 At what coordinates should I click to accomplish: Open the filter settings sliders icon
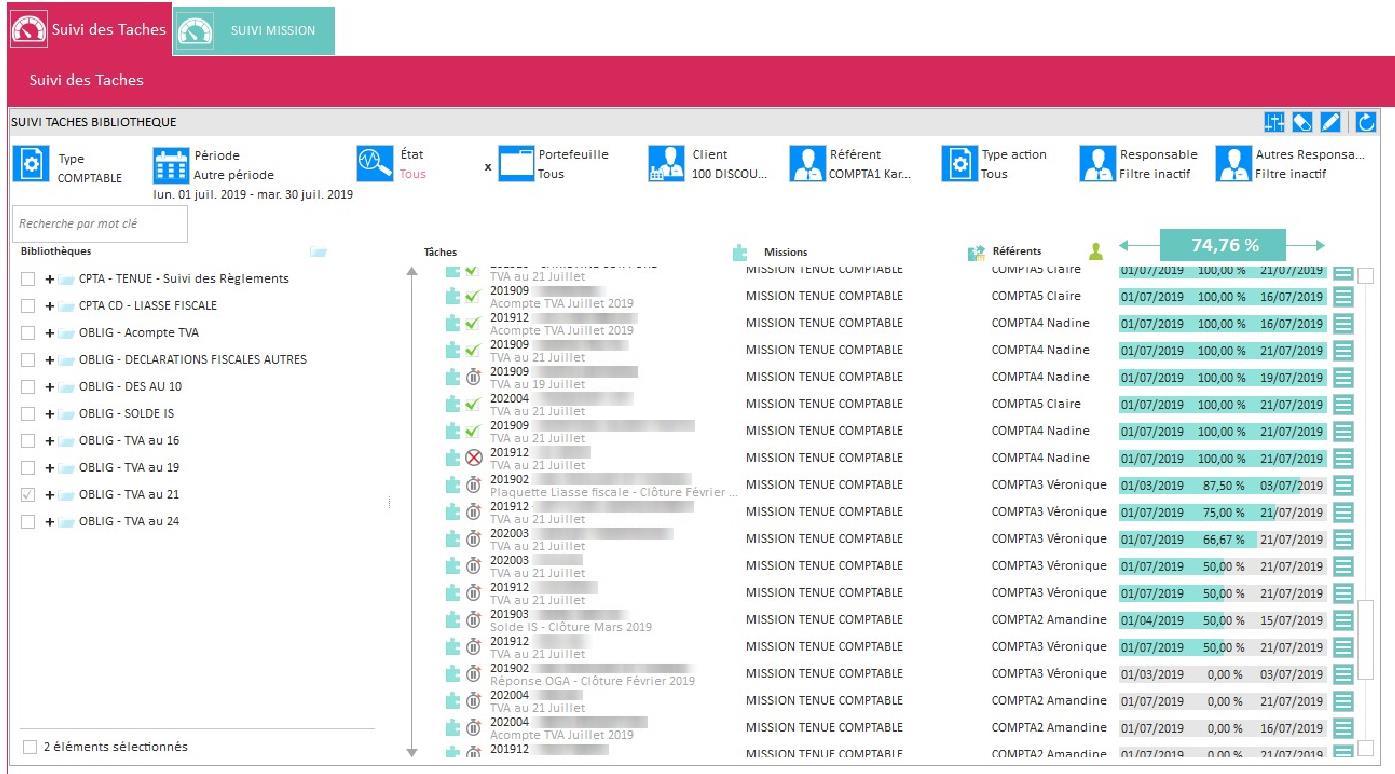(1274, 122)
